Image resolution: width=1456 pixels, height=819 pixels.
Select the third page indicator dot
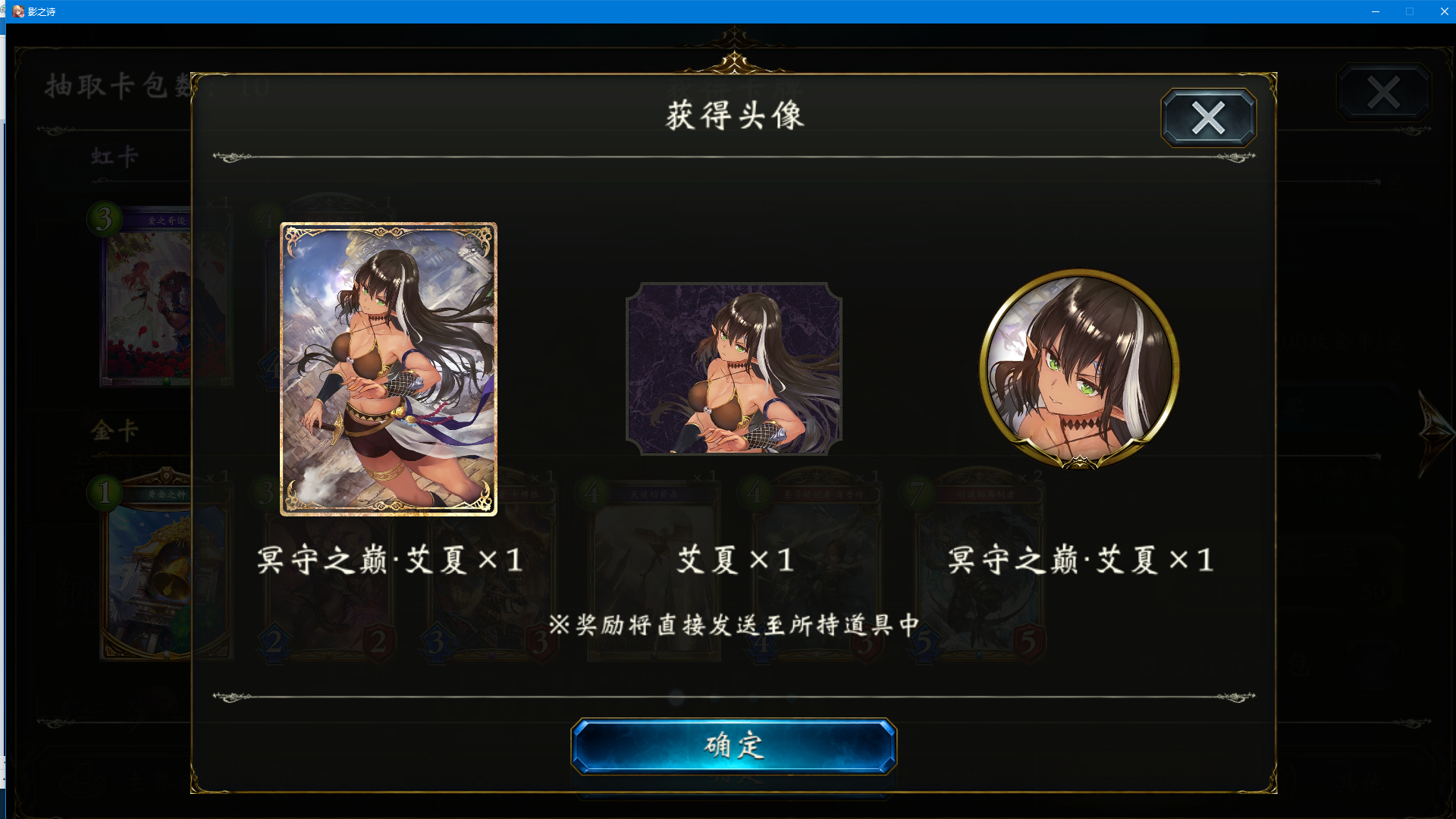click(x=753, y=698)
